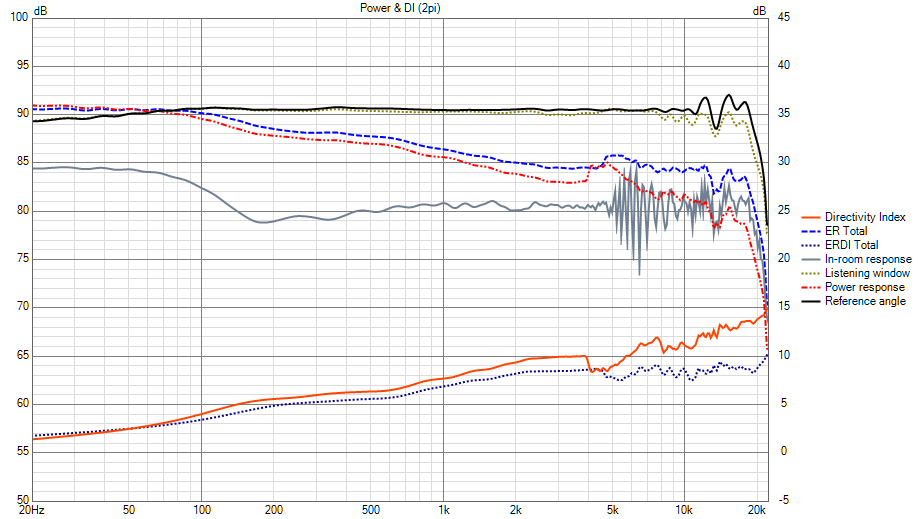Click the 20k frequency axis label
Viewport: 920px width, 519px height.
[x=757, y=510]
